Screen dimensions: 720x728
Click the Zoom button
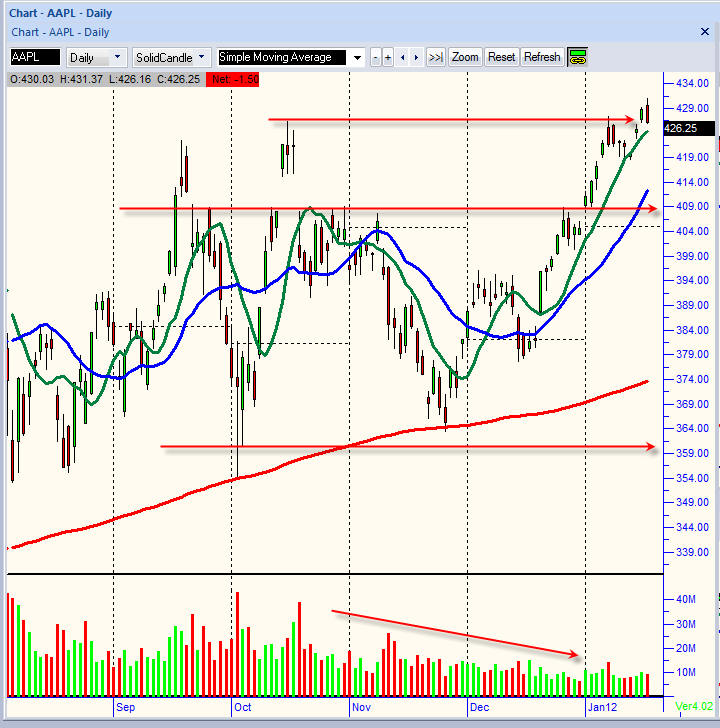coord(465,57)
